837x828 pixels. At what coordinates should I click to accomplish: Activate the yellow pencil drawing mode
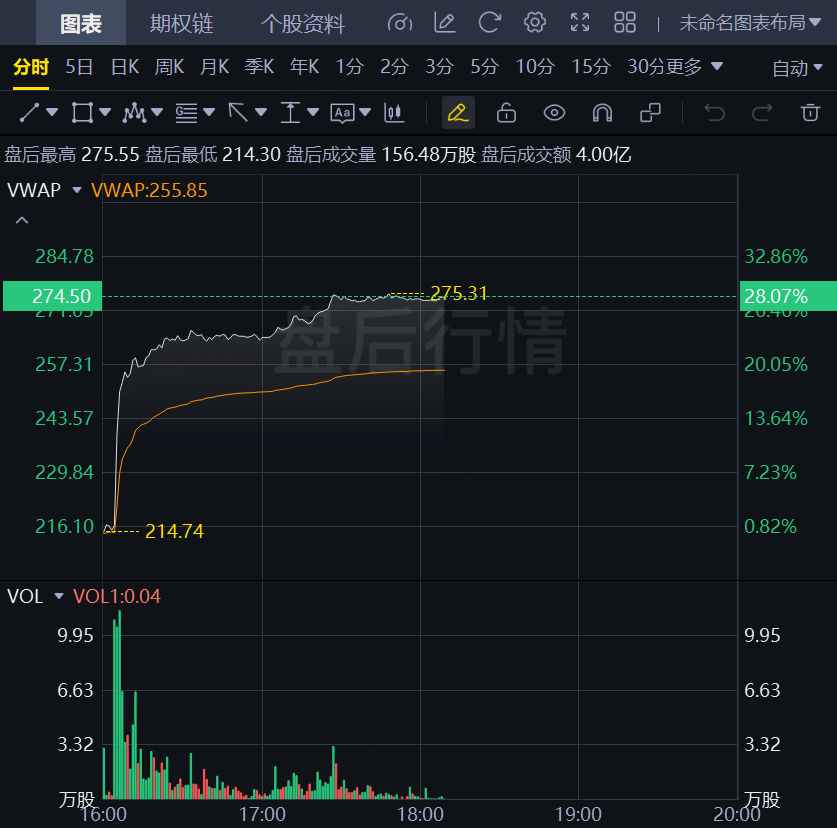[458, 113]
